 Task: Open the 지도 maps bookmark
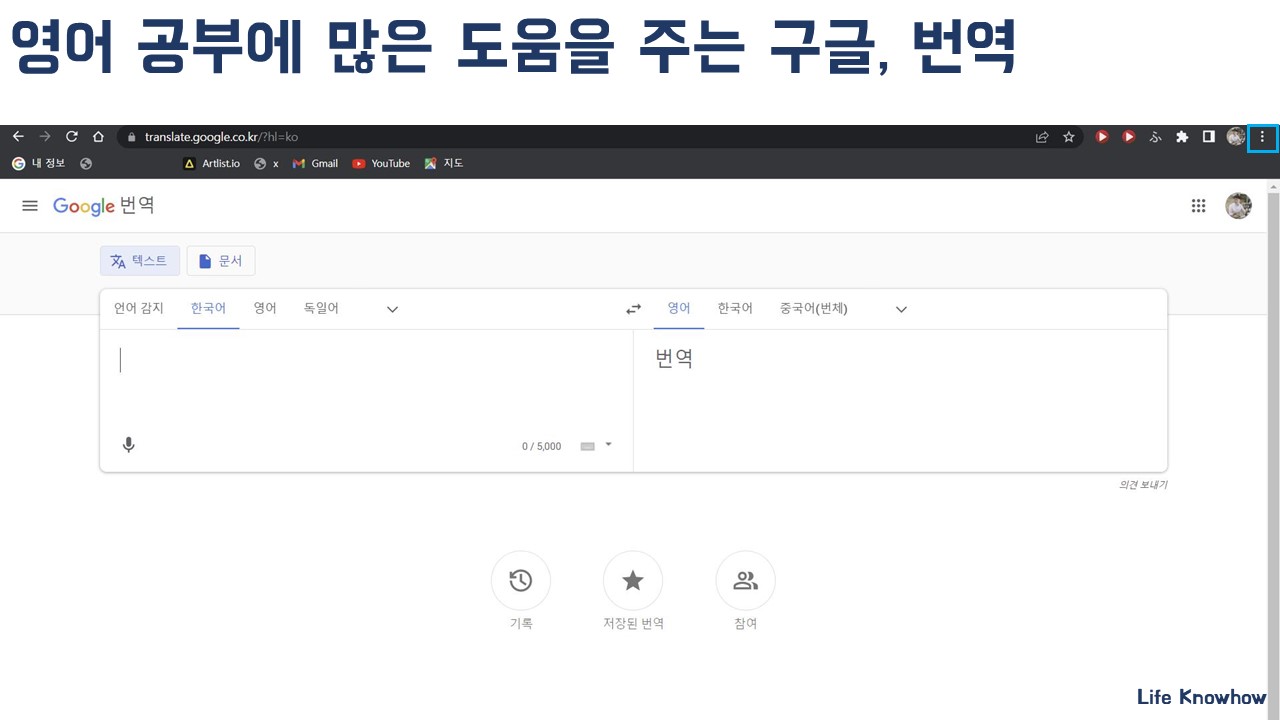point(444,163)
